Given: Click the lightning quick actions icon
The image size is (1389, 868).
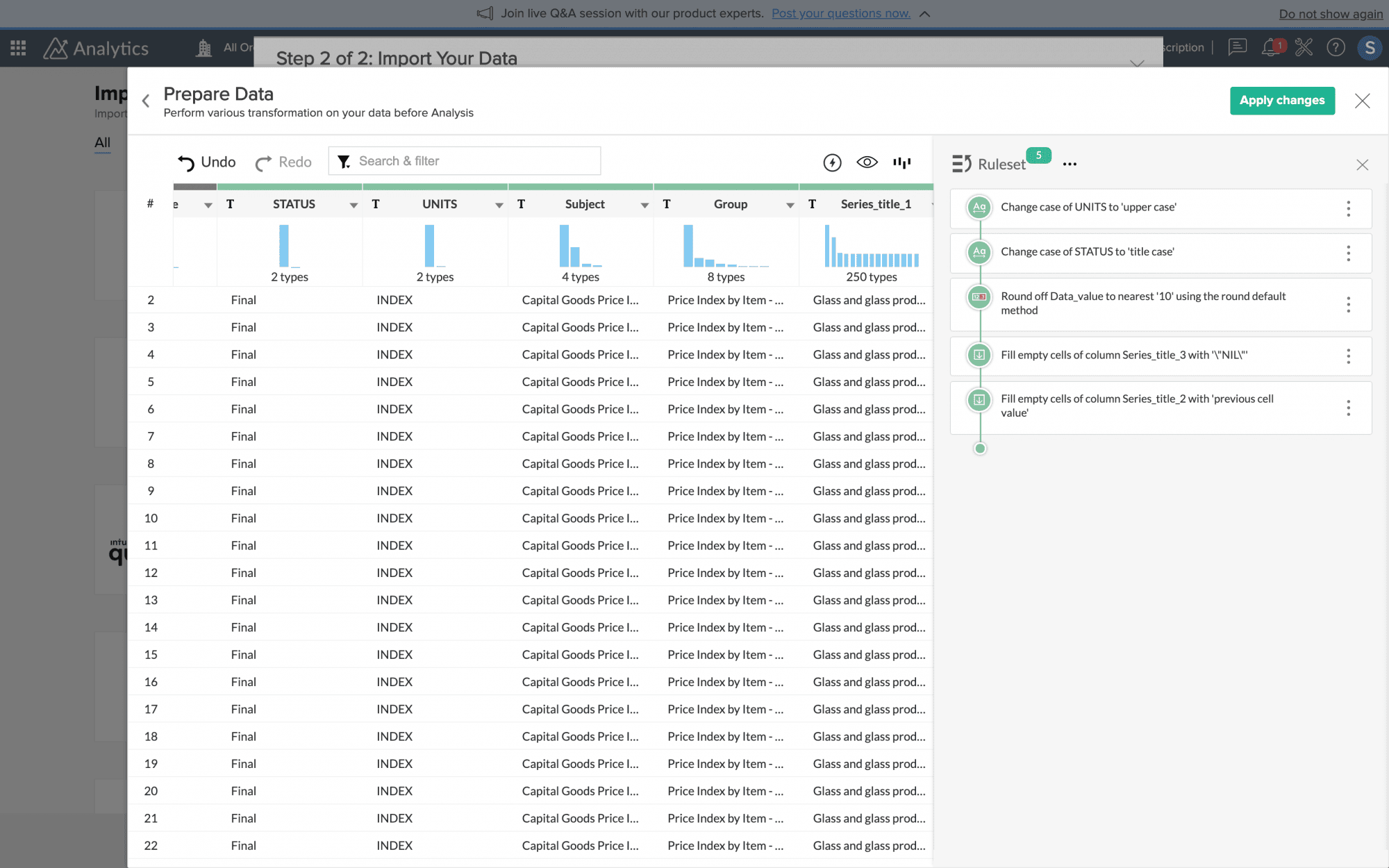Looking at the screenshot, I should (x=832, y=162).
